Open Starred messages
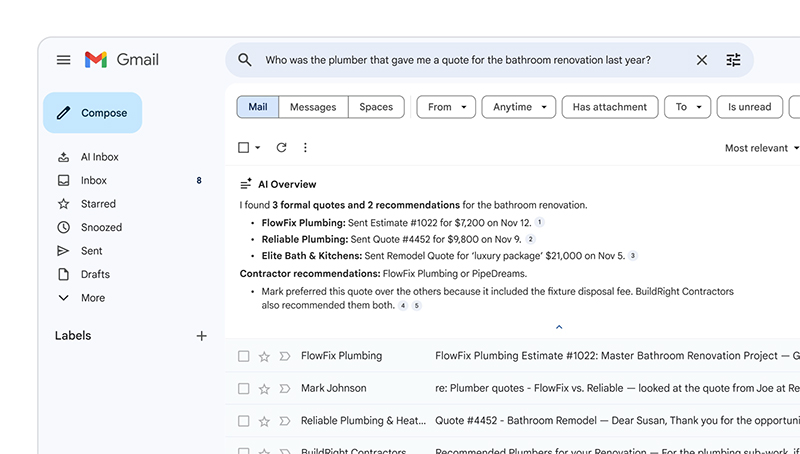The width and height of the screenshot is (800, 454). pyautogui.click(x=98, y=204)
